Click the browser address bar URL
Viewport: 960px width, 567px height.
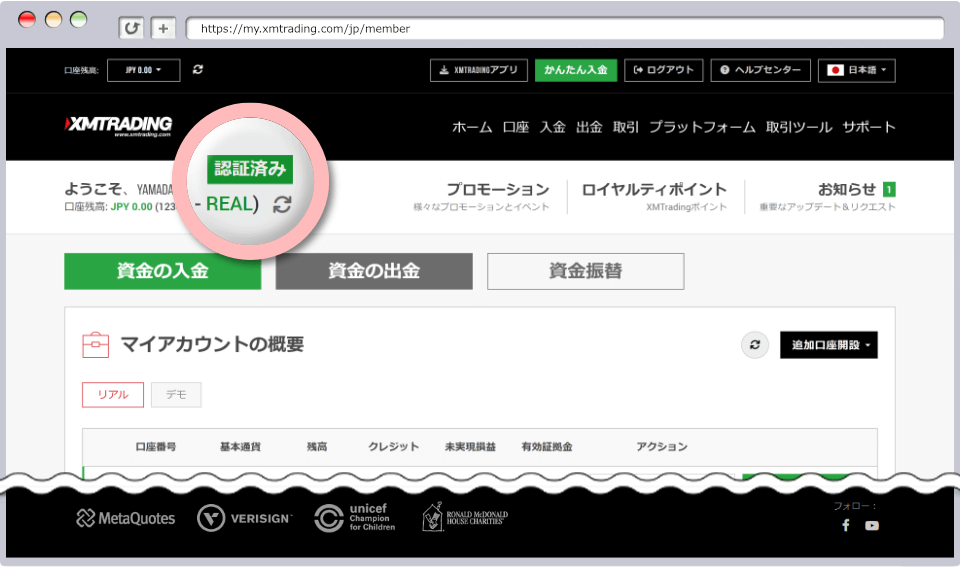tap(305, 28)
